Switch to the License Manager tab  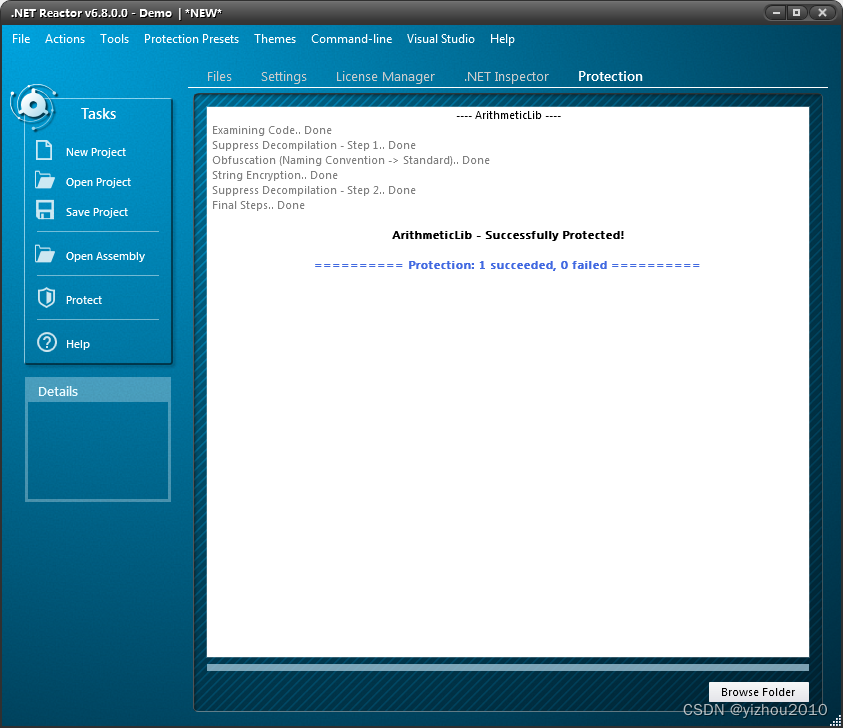pos(385,76)
